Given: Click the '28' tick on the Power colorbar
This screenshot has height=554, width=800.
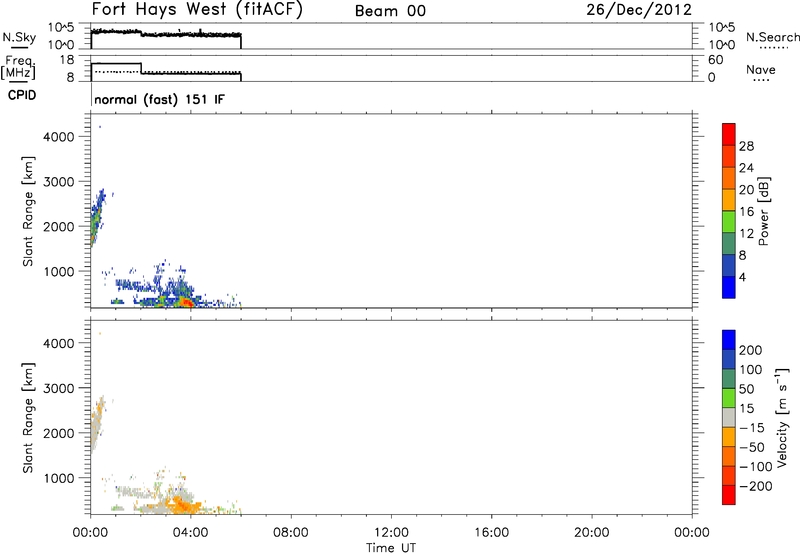Looking at the screenshot, I should point(746,146).
